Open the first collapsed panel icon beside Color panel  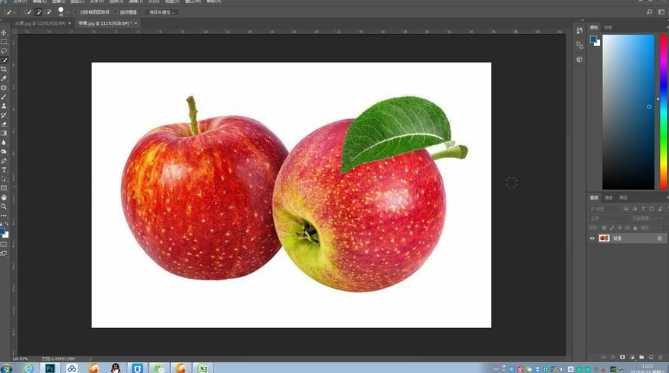579,30
